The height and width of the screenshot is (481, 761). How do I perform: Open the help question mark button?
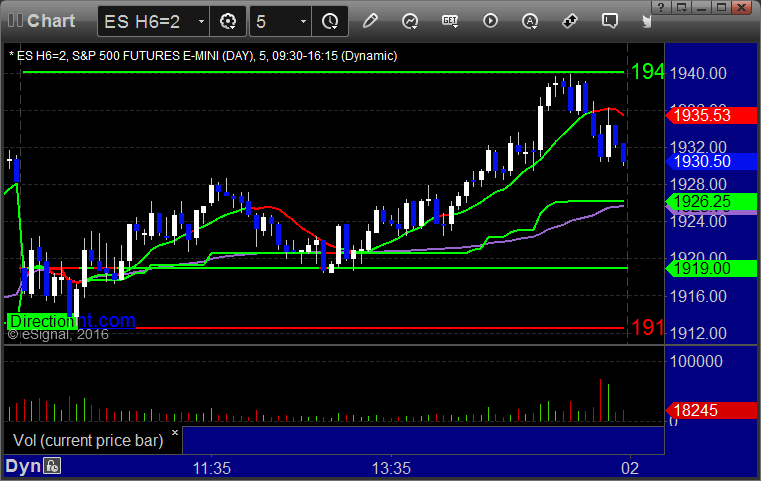[658, 6]
